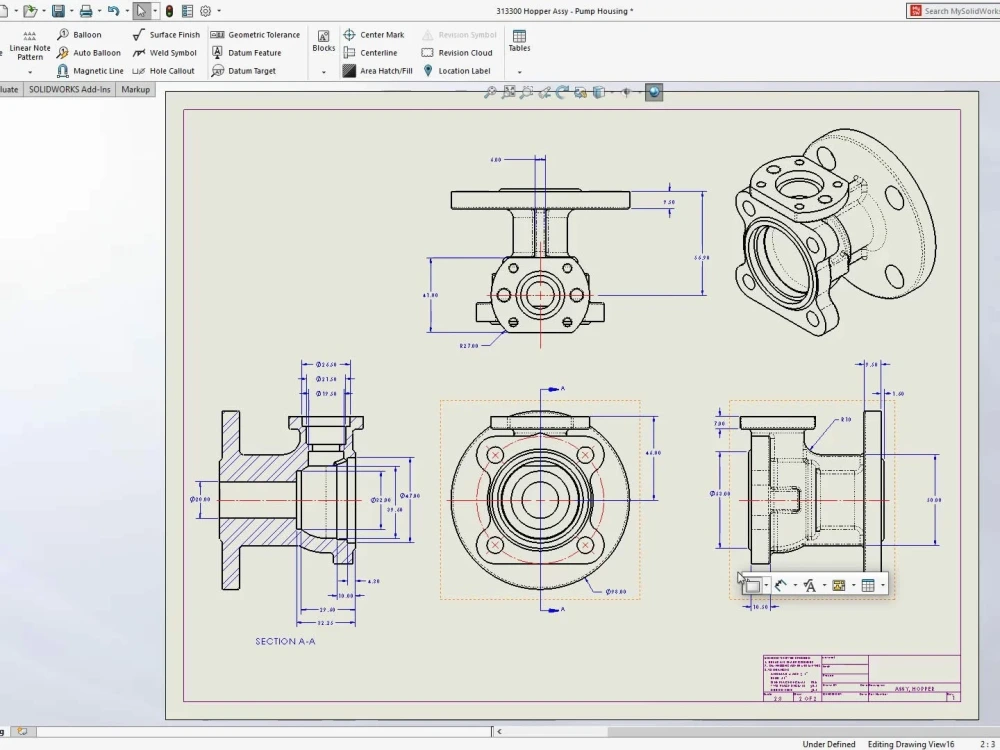Choose the Hole Callout tool
The image size is (1000, 750).
coord(163,71)
